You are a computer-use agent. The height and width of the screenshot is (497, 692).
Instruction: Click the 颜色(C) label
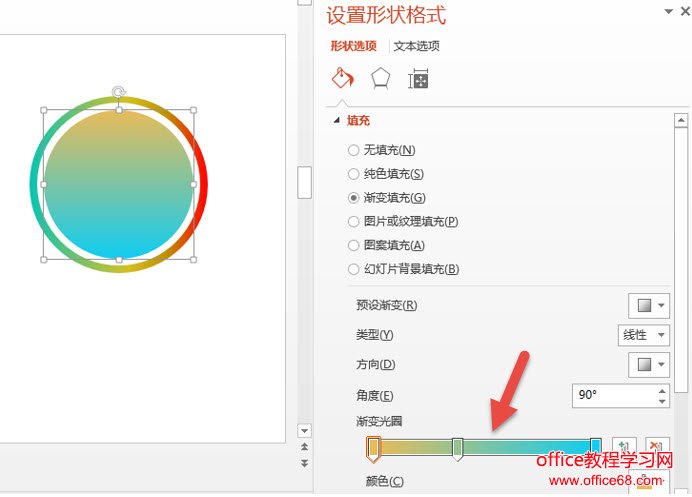[x=384, y=481]
